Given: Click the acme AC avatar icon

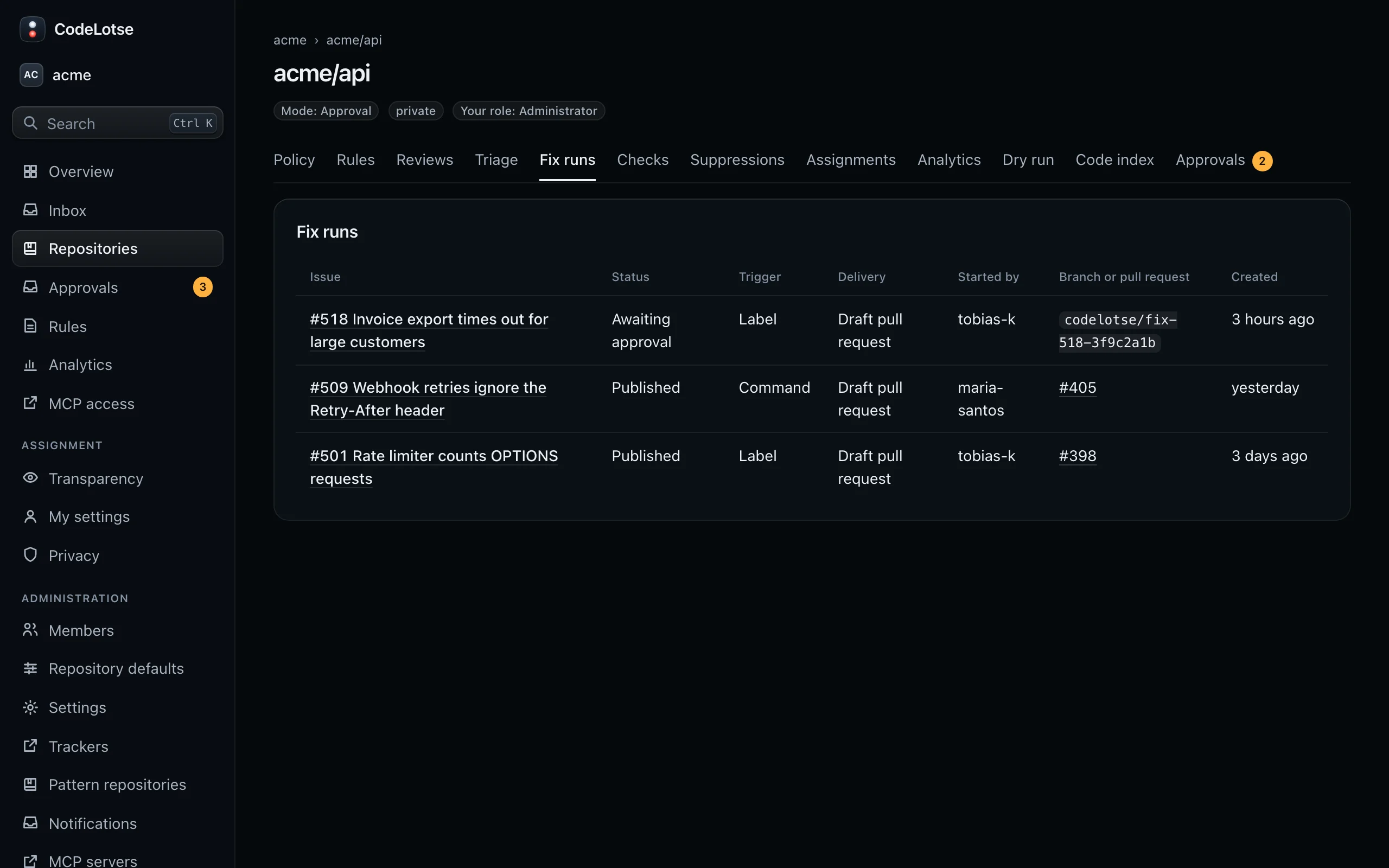Looking at the screenshot, I should click(x=31, y=75).
